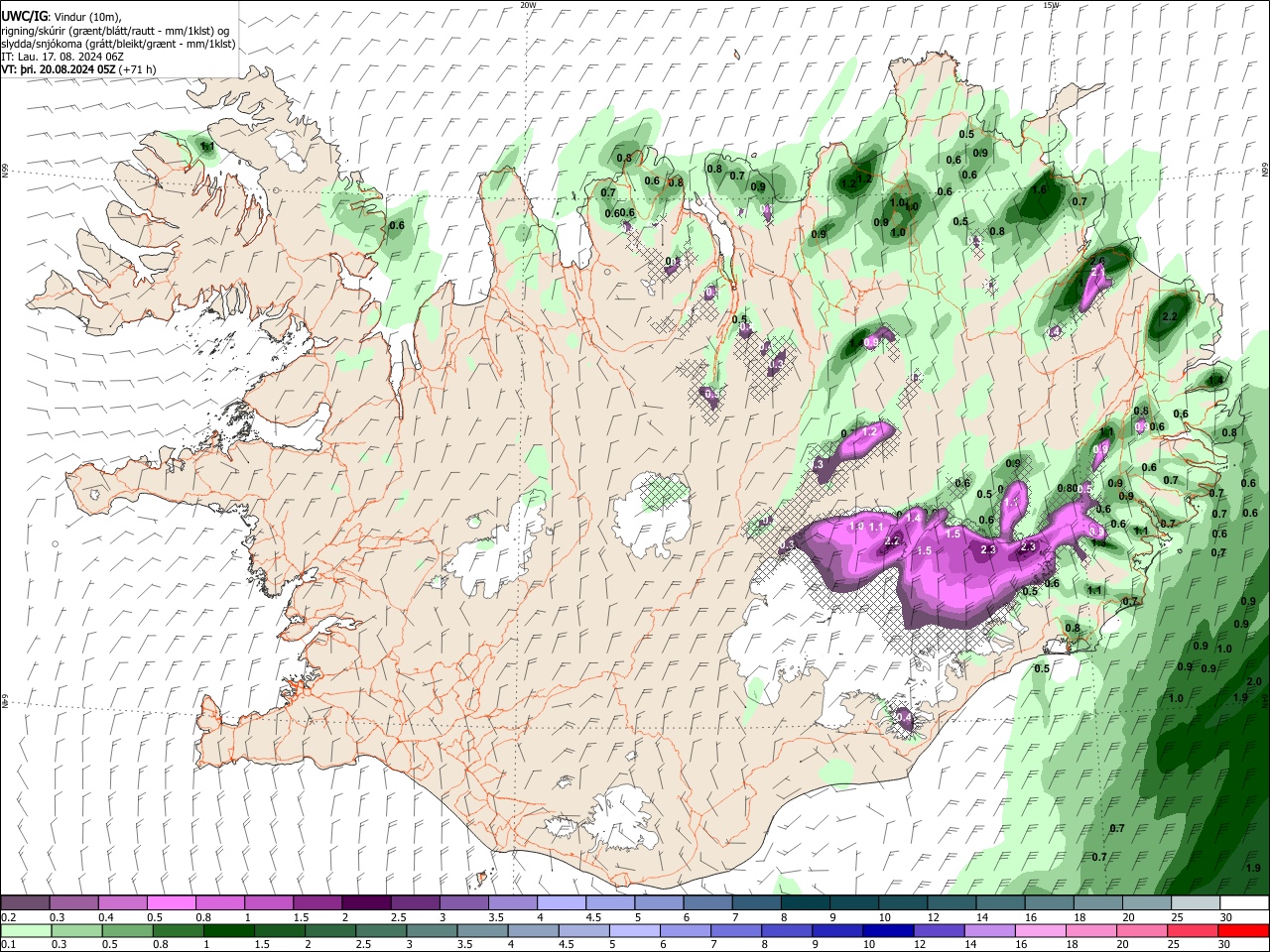1270x952 pixels.
Task: Click the 0.1 label in the bottom legend row
Action: point(9,944)
